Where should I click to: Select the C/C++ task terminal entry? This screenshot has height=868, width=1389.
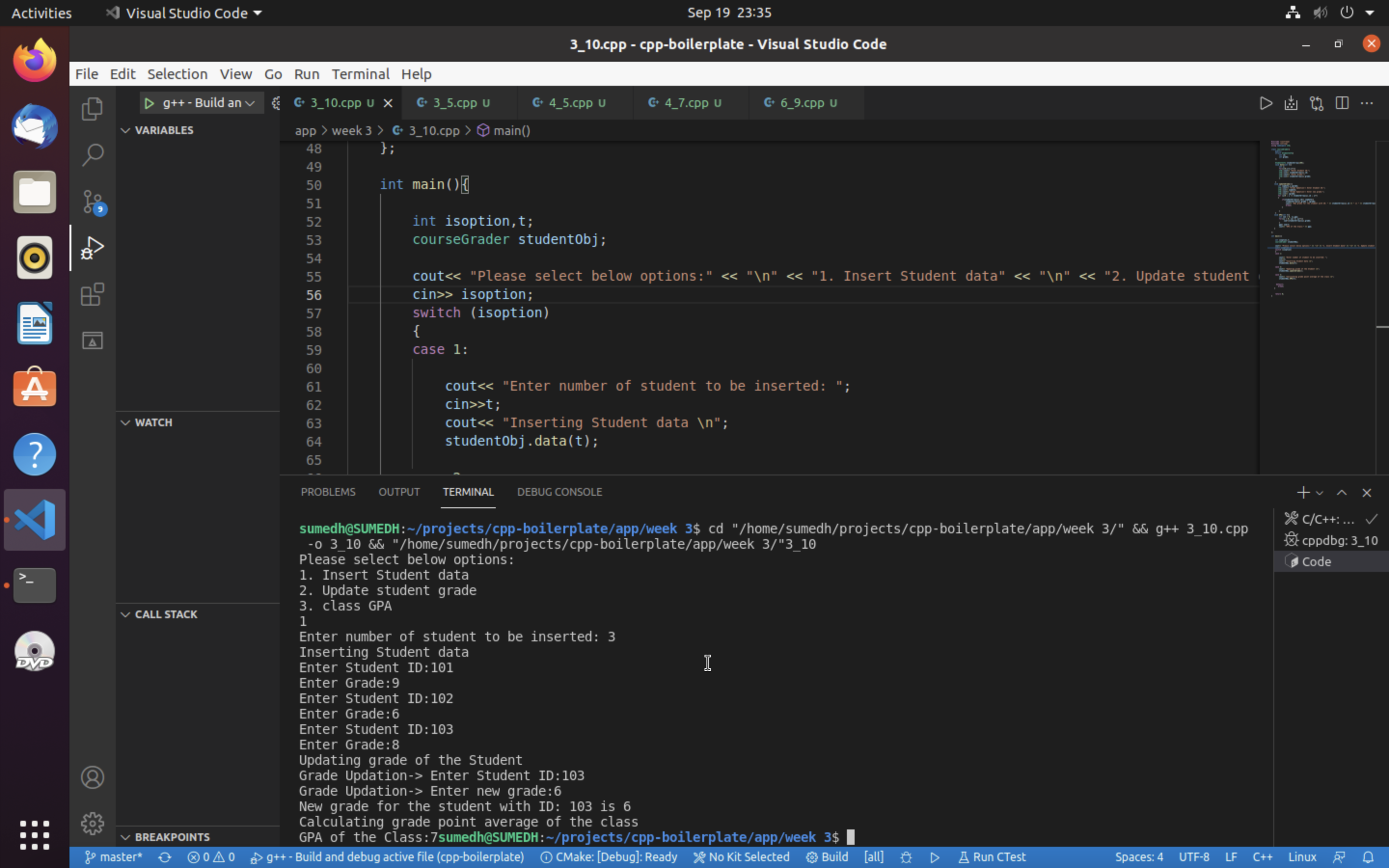[1331, 519]
